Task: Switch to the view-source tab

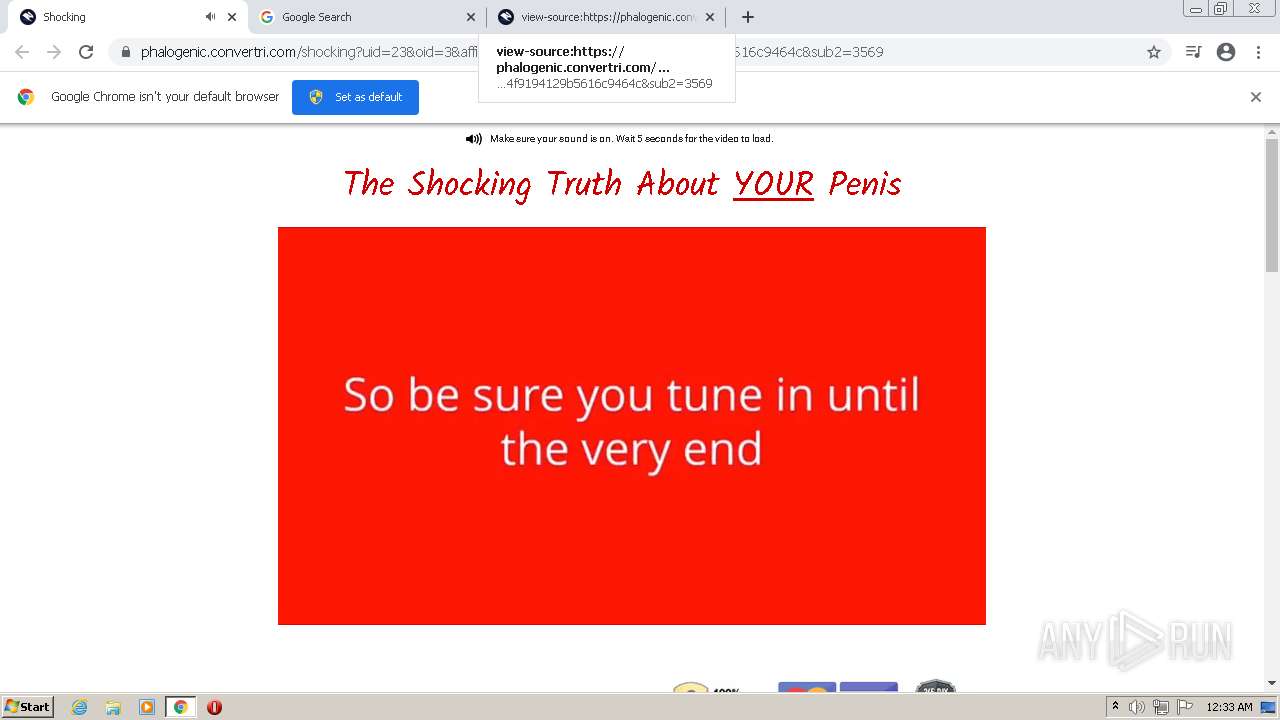Action: pos(606,17)
